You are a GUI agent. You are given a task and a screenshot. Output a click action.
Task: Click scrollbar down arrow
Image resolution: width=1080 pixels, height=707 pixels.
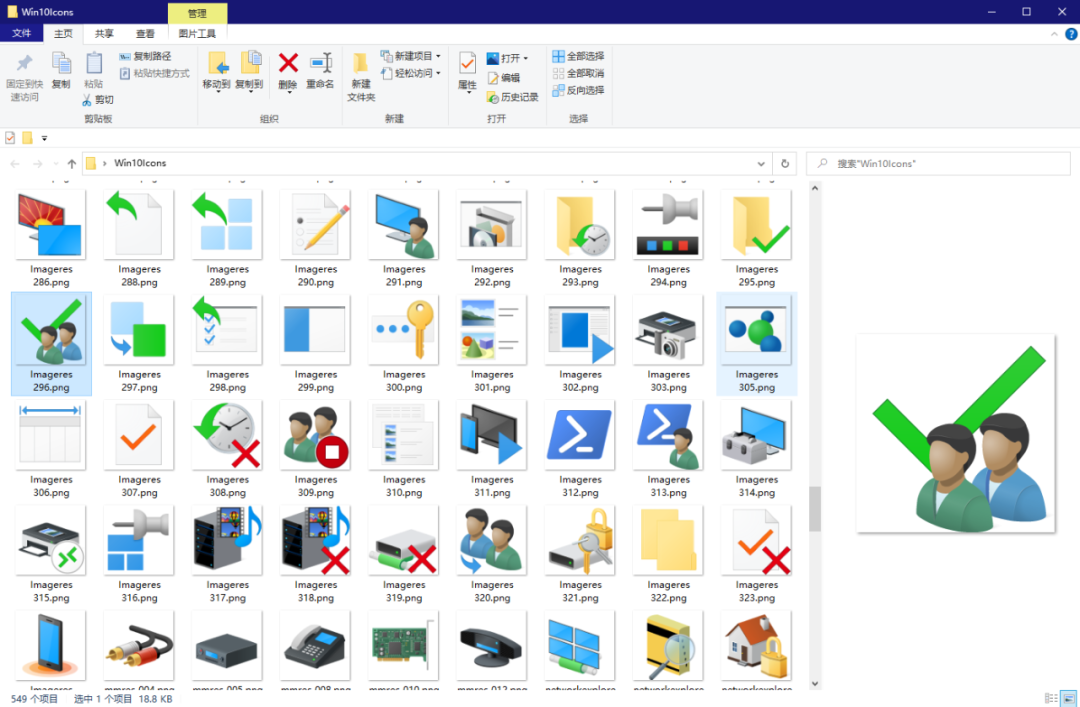[815, 684]
